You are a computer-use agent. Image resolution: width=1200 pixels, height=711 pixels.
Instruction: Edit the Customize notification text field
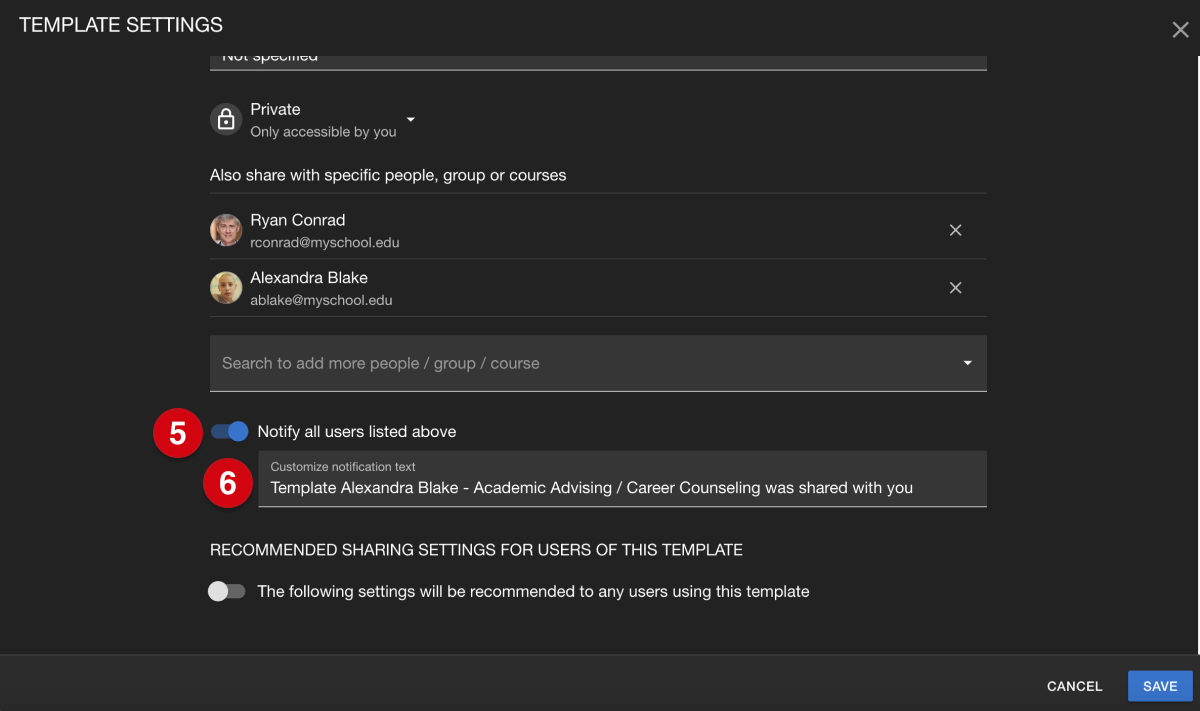point(622,479)
